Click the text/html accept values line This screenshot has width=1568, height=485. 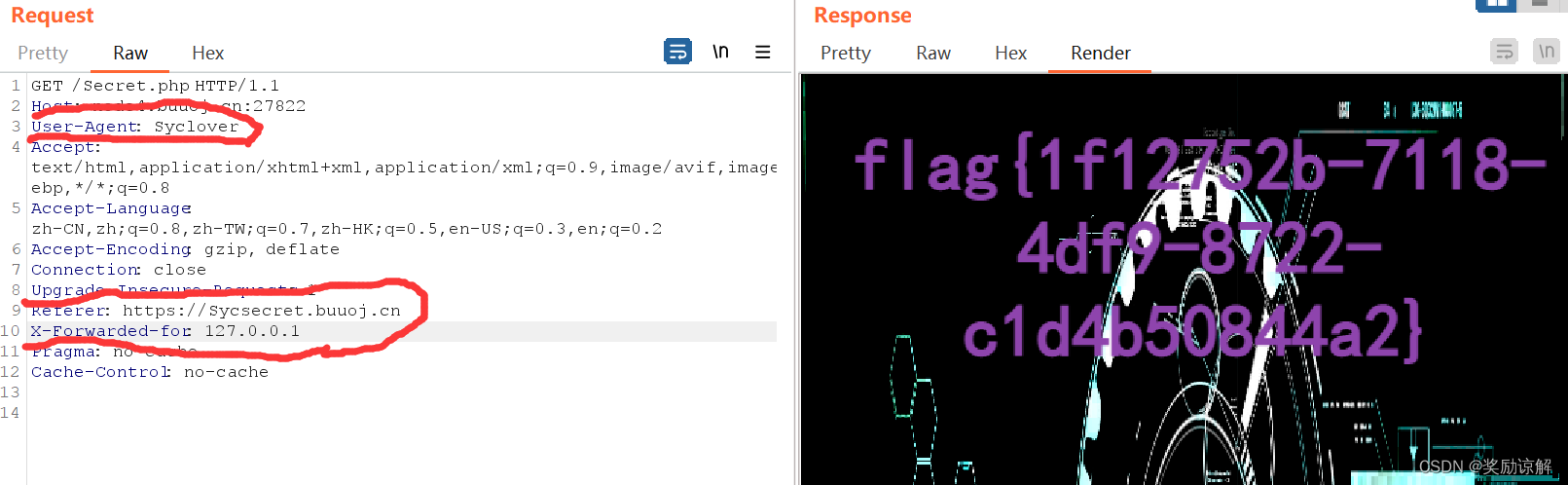(x=404, y=168)
